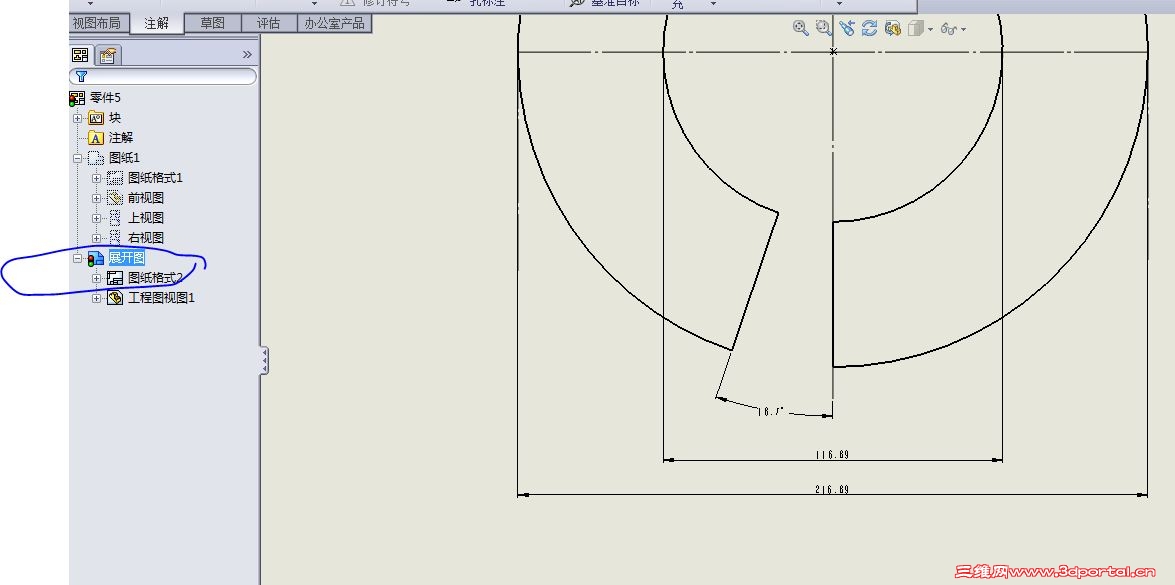Select 图纸格式2 in the tree
1175x585 pixels.
point(155,278)
